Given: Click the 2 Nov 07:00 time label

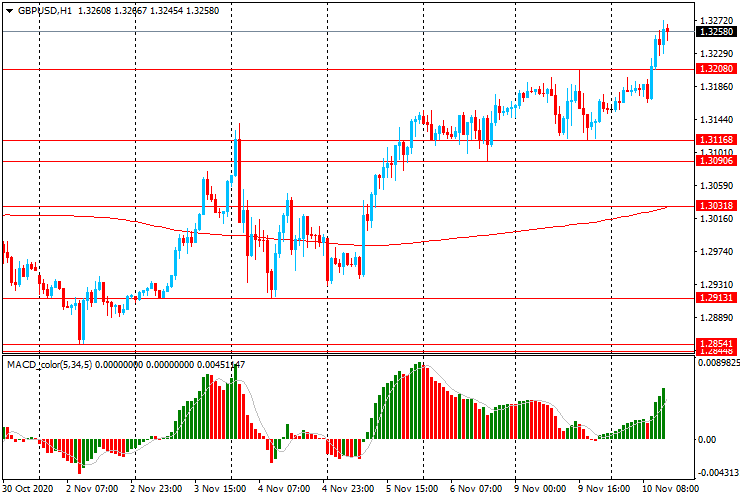Looking at the screenshot, I should point(92,488).
